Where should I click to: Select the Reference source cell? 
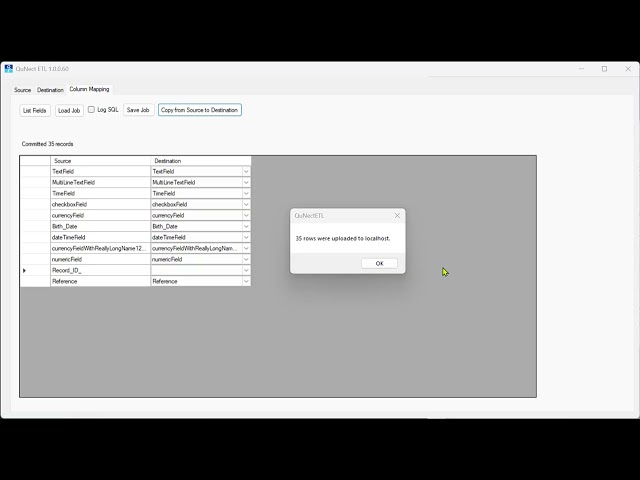pyautogui.click(x=100, y=281)
